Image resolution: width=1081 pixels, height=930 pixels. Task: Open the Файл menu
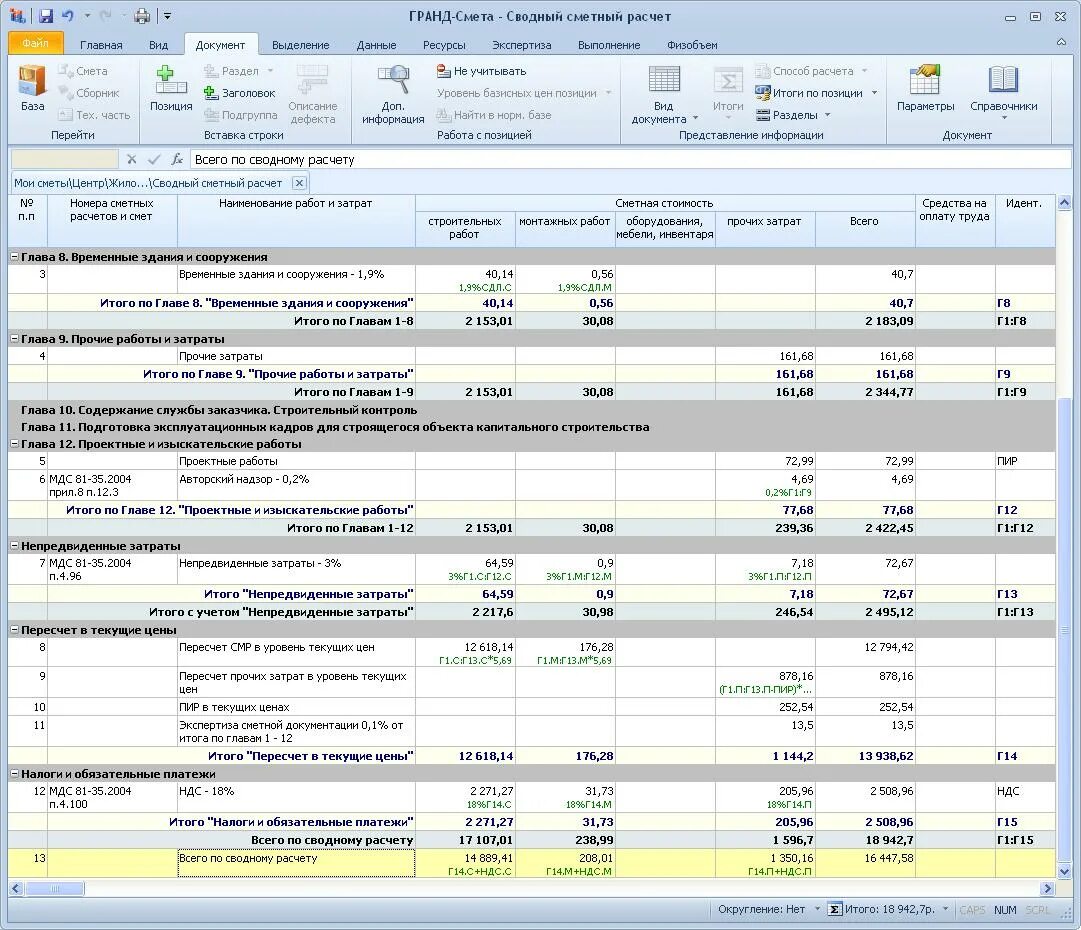click(35, 43)
